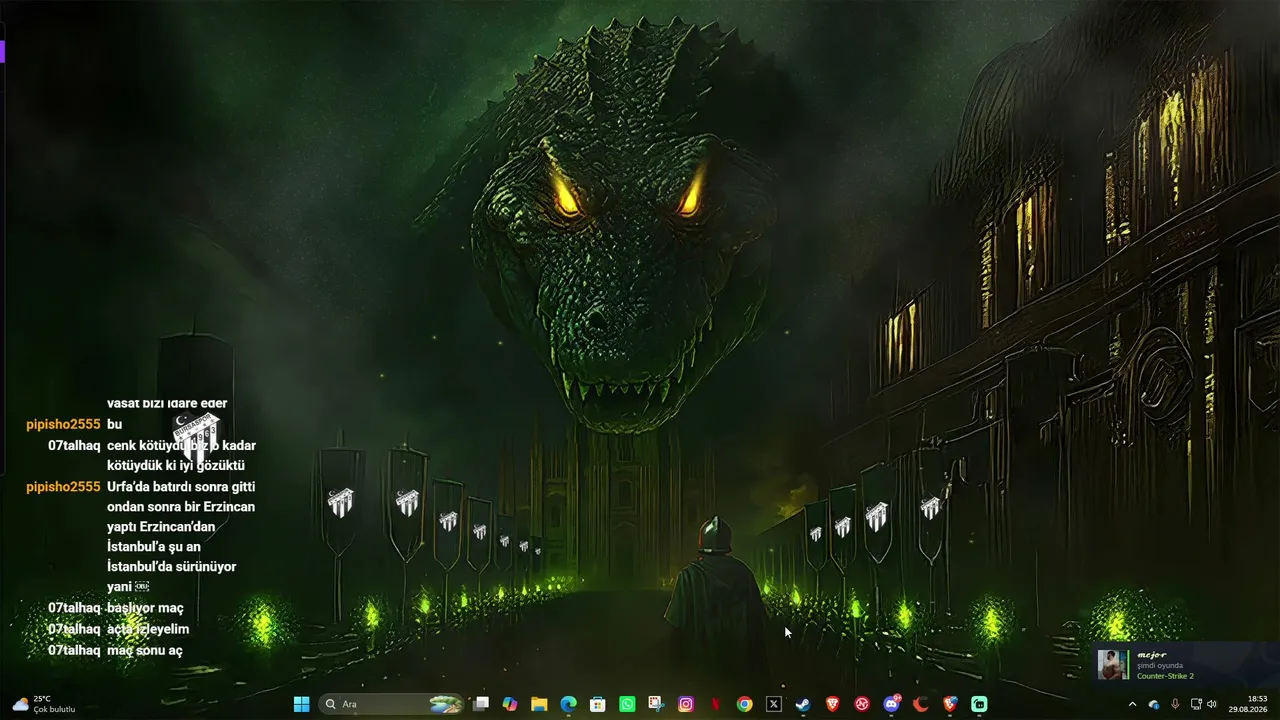Click the red crescent taskbar icon

pos(920,704)
